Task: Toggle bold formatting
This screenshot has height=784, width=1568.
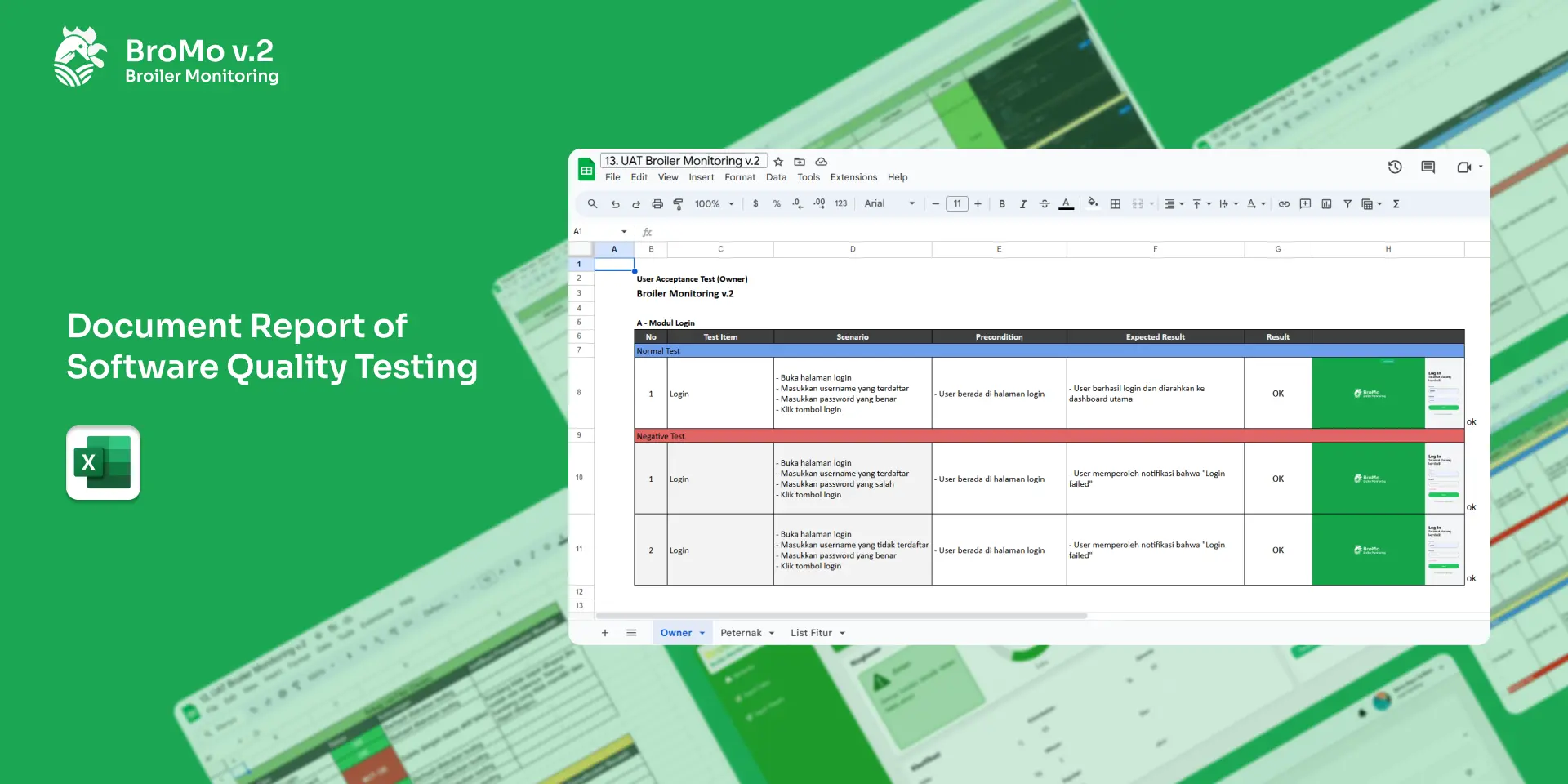Action: 1002,204
